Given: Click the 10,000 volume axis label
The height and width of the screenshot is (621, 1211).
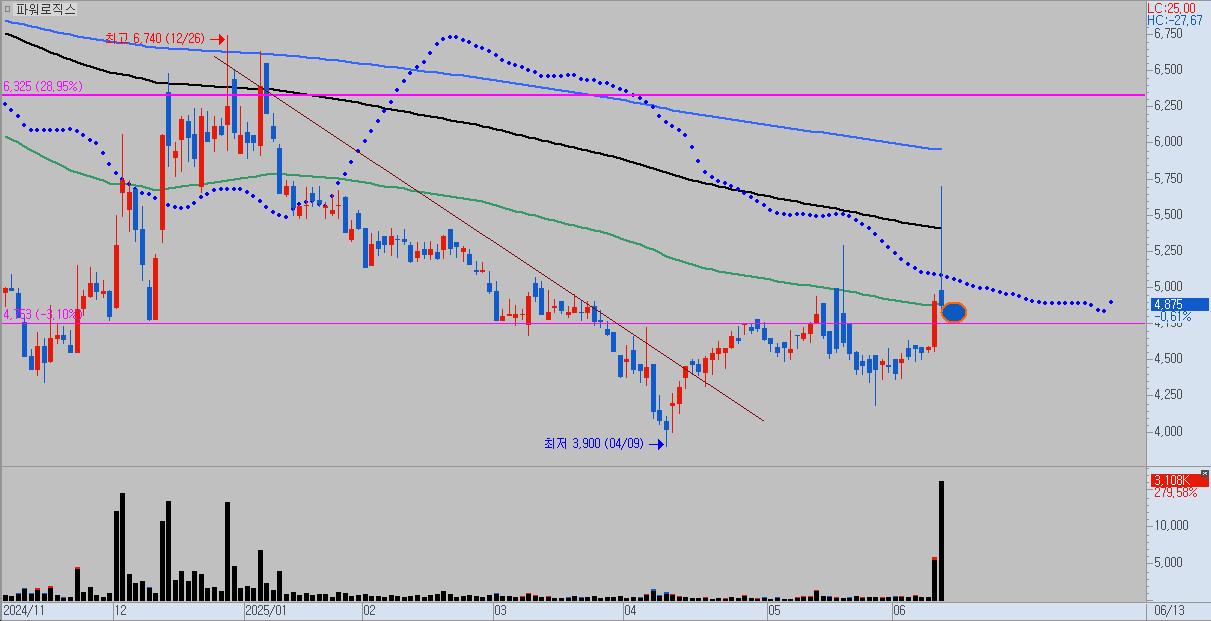Looking at the screenshot, I should point(1170,525).
